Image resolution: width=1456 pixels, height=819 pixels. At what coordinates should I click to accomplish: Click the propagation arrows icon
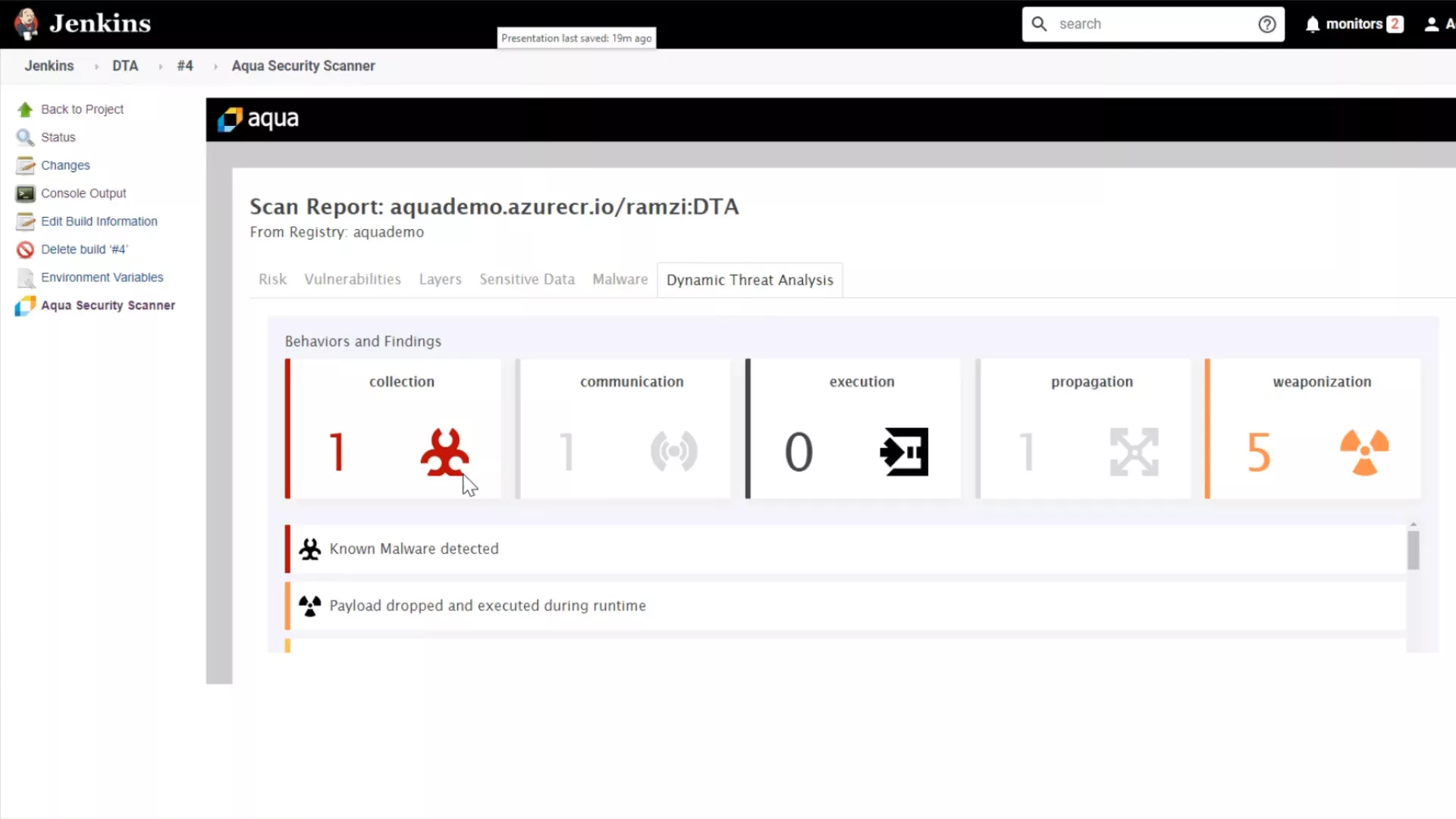tap(1134, 452)
